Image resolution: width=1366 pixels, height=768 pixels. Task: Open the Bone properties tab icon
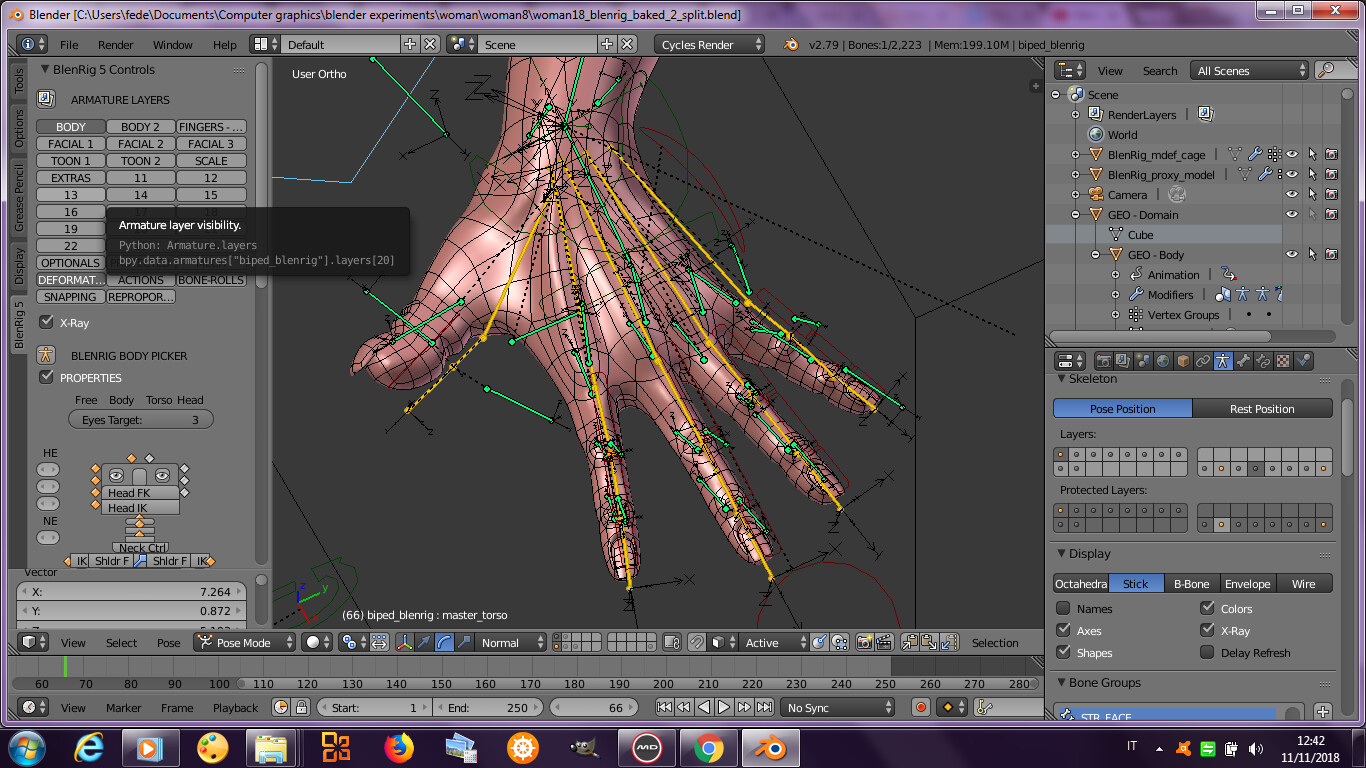pos(1243,361)
